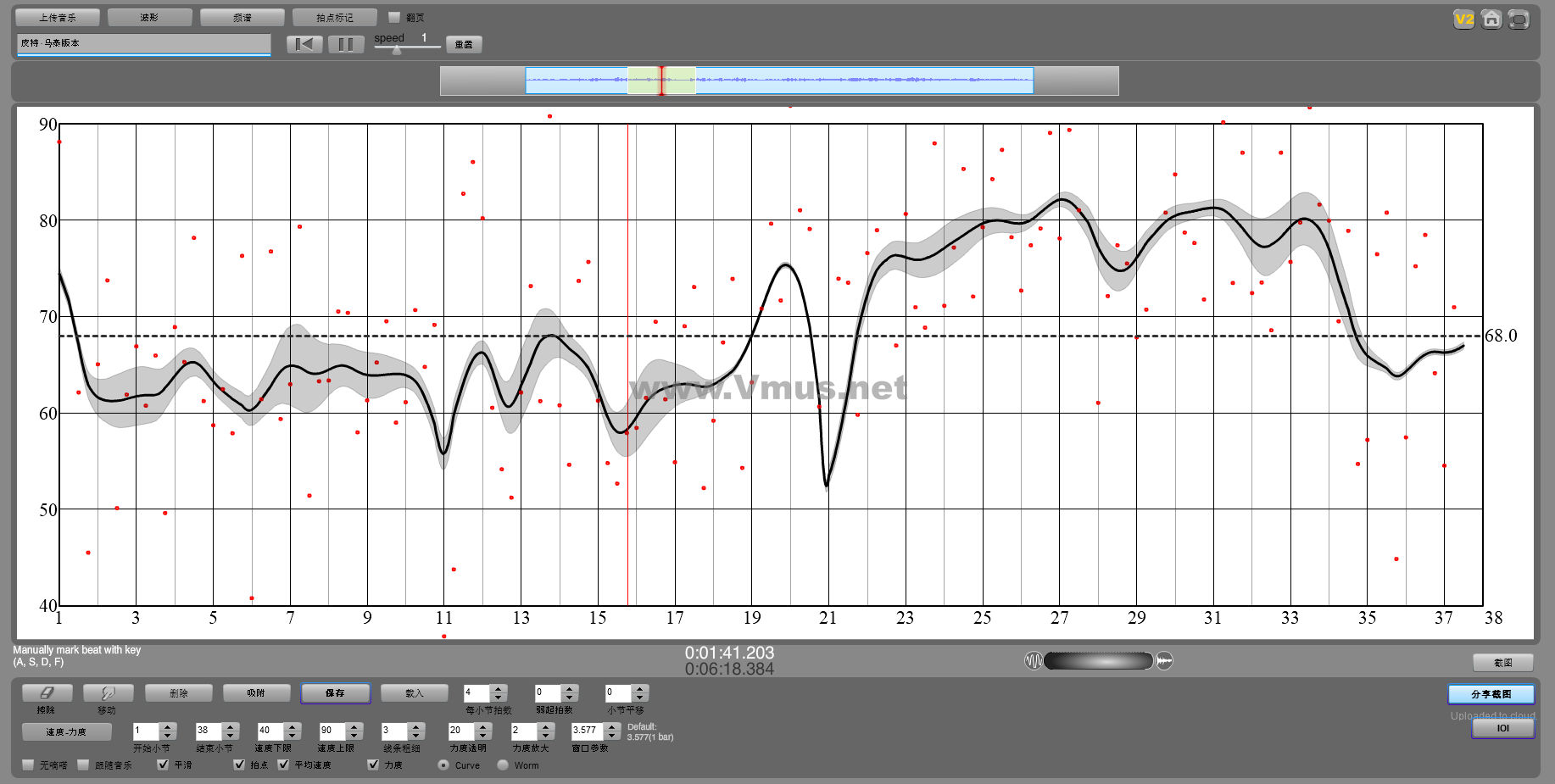
Task: Go to the home page icon
Action: pyautogui.click(x=1491, y=19)
